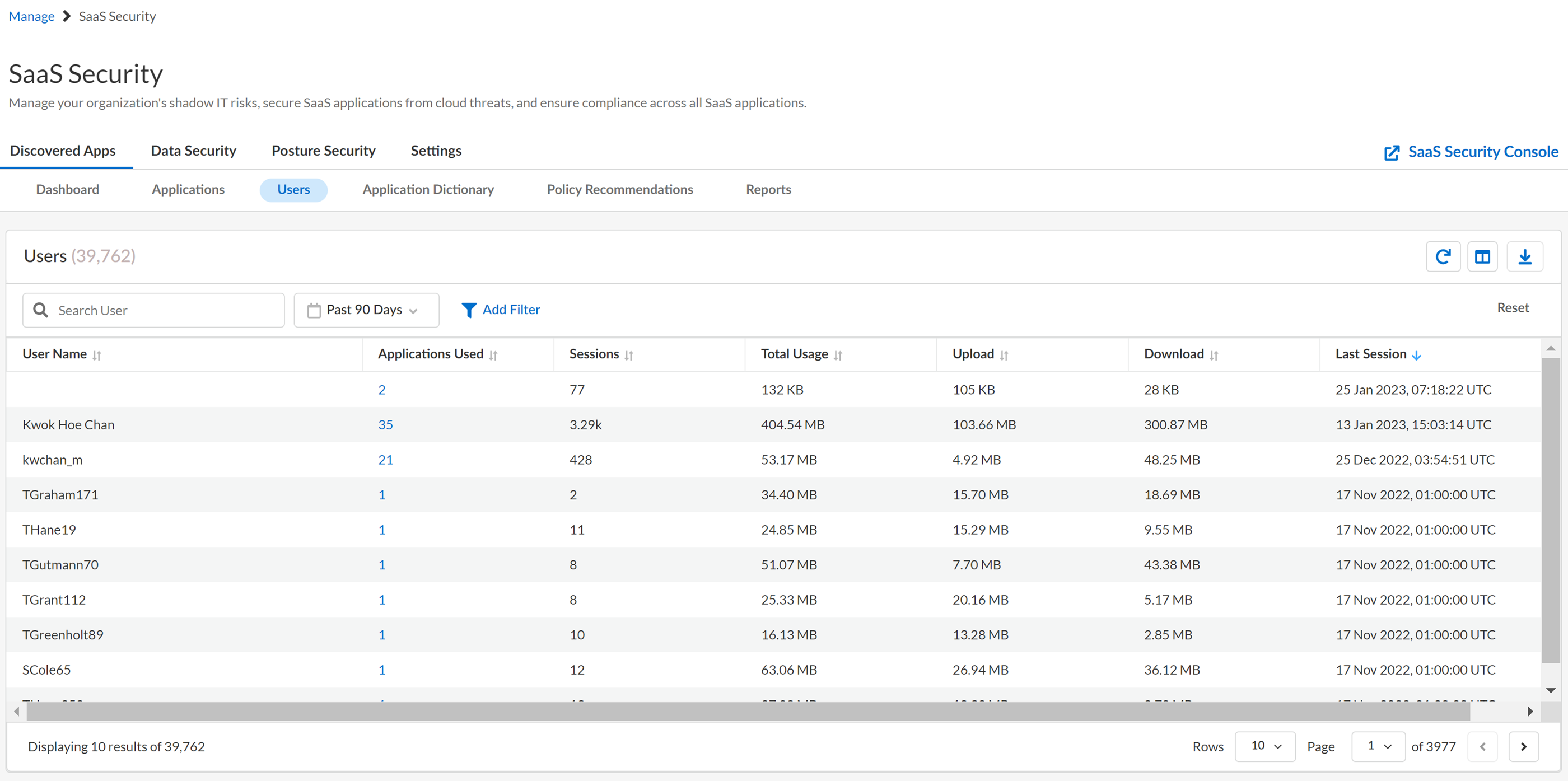Sort by User Name column arrows
Image resolution: width=1568 pixels, height=781 pixels.
pyautogui.click(x=97, y=356)
